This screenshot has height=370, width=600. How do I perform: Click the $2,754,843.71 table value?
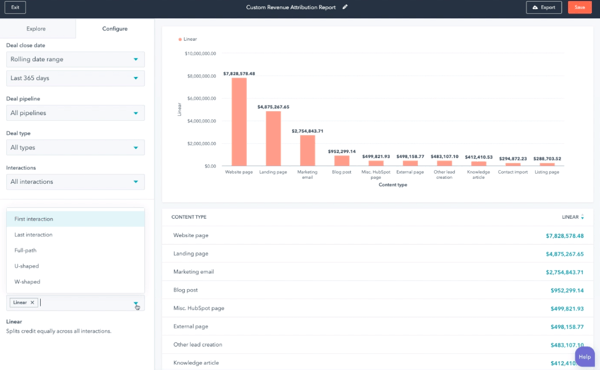564,272
